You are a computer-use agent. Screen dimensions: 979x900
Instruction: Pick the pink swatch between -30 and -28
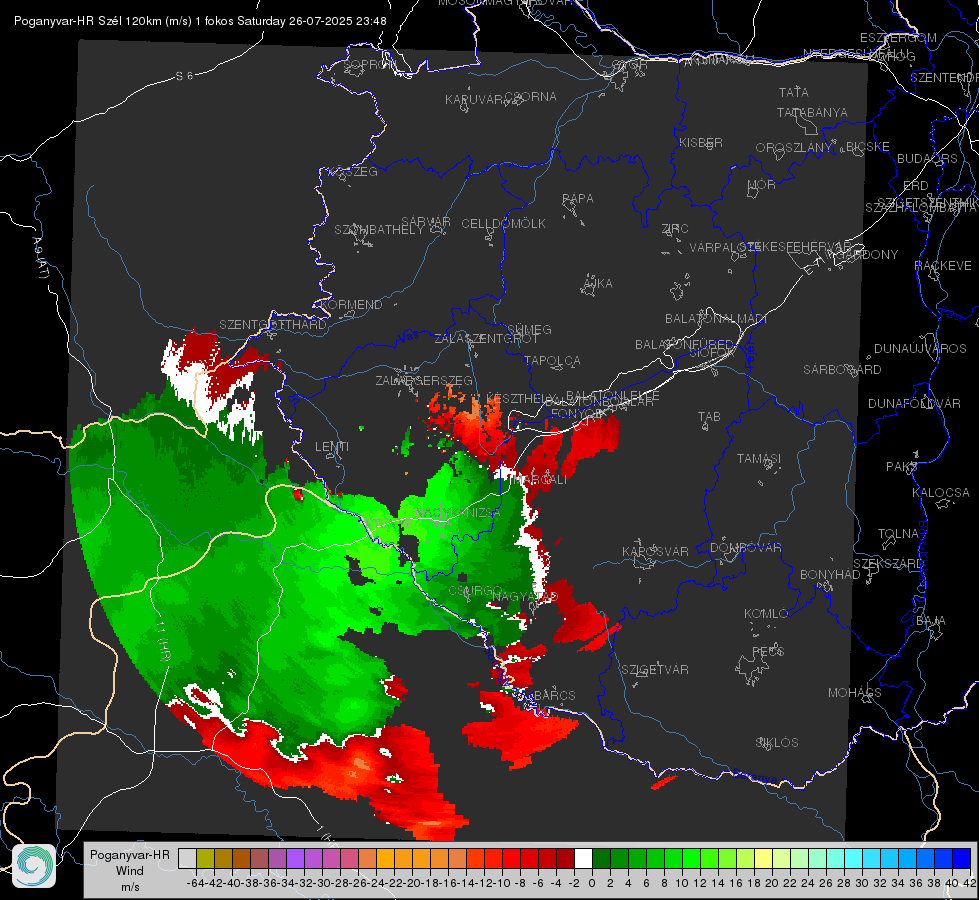click(x=331, y=859)
